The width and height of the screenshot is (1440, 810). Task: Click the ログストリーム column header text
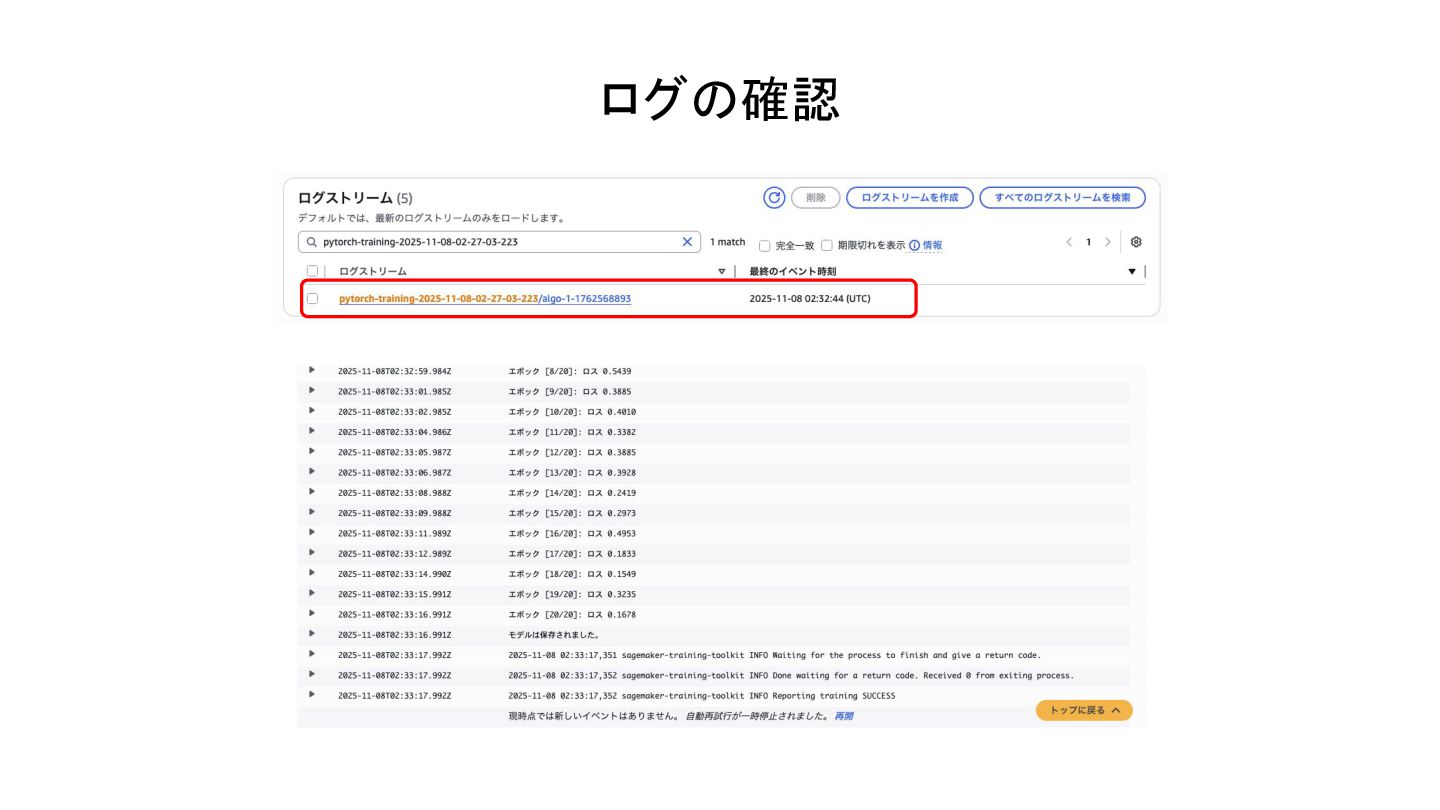pos(373,271)
